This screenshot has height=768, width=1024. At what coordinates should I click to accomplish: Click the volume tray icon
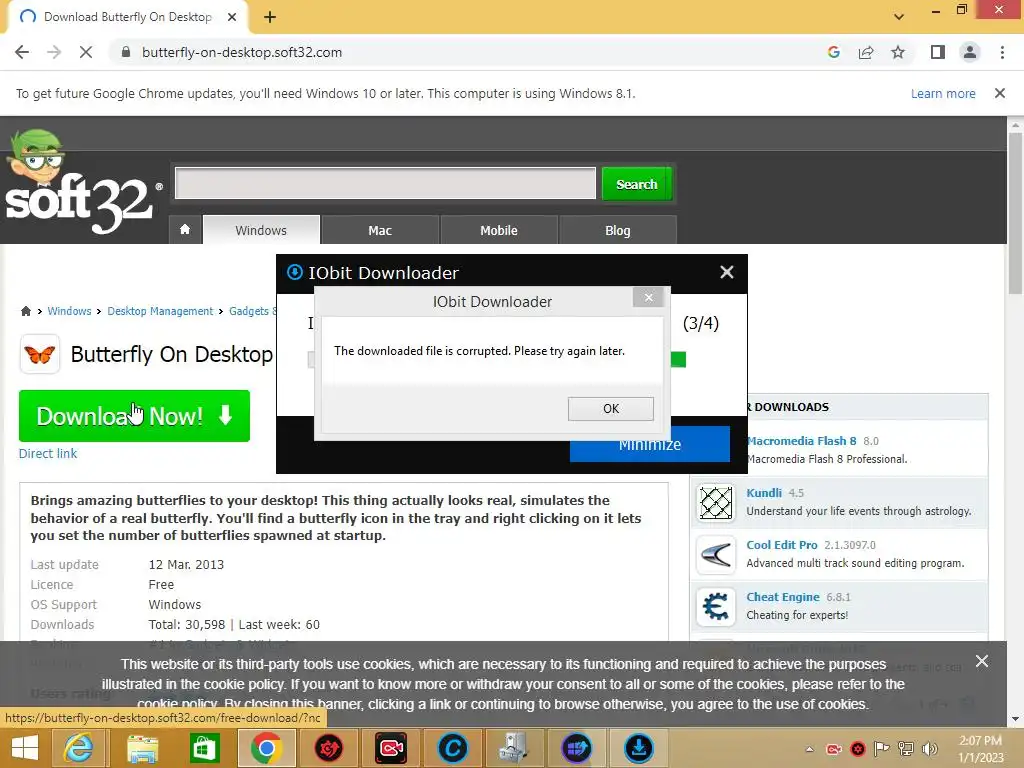pyautogui.click(x=929, y=749)
